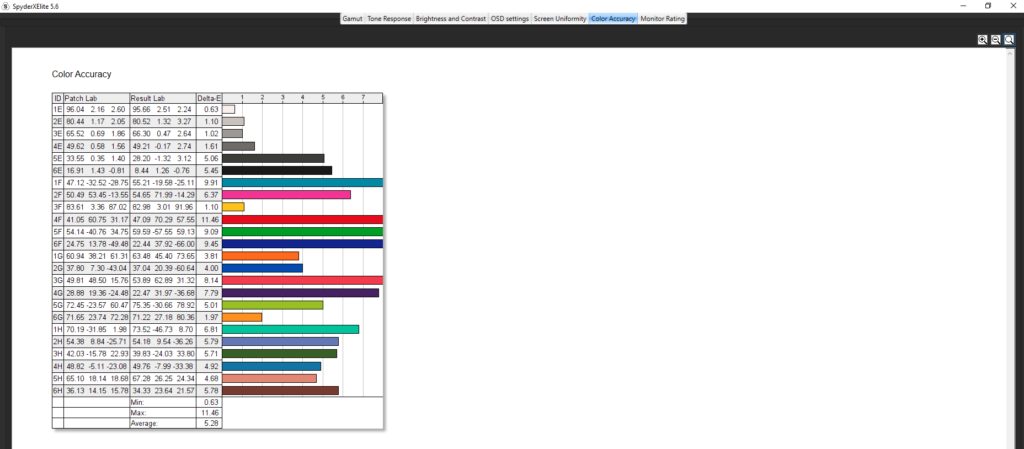Click the SpyderXElite app icon in title bar
The image size is (1024, 449).
tap(6, 5)
